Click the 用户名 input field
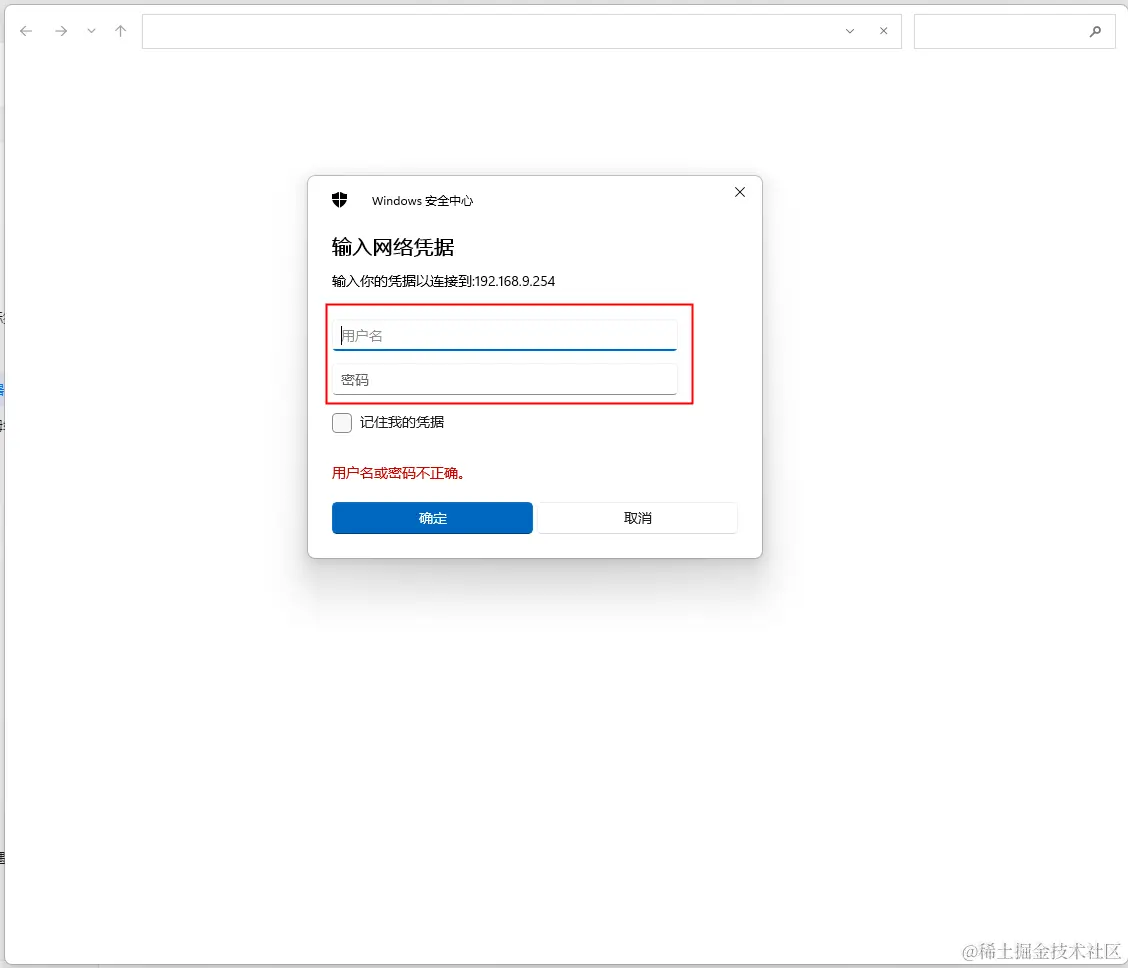1128x968 pixels. 504,335
